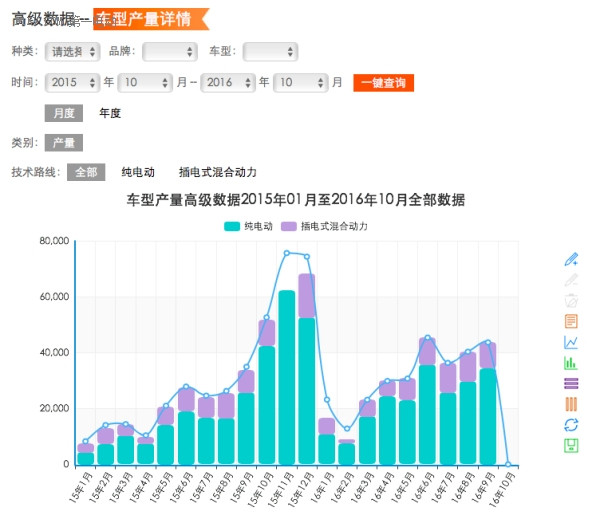Select the 产量 category tab
The image size is (600, 527).
pos(64,143)
